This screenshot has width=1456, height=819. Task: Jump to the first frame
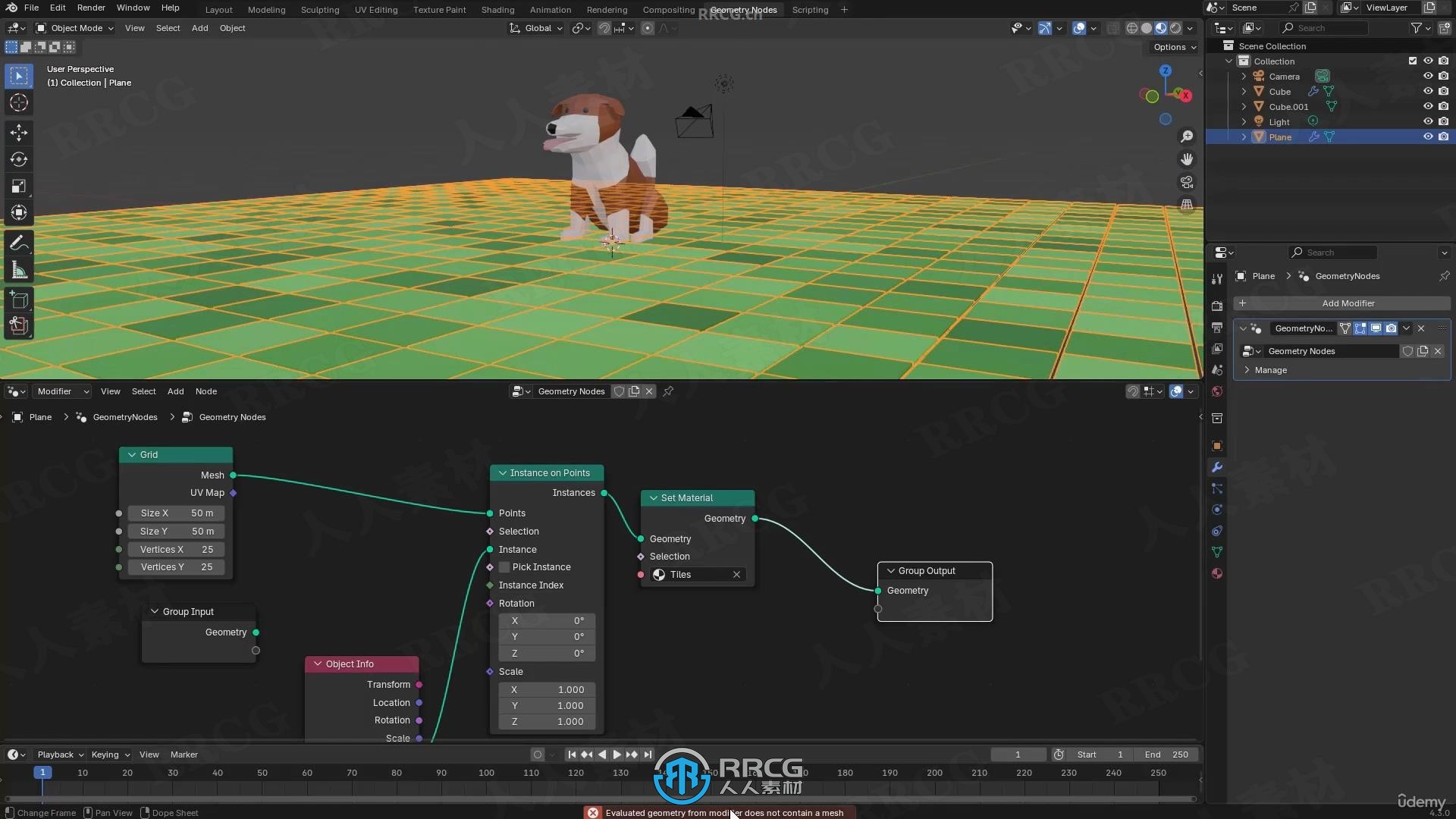pos(573,755)
